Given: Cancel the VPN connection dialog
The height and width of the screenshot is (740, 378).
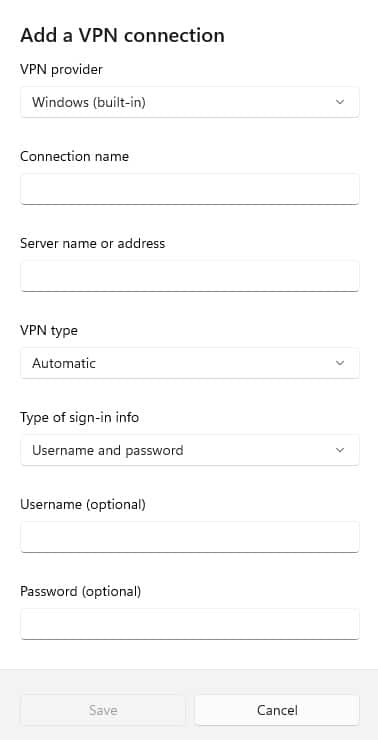Looking at the screenshot, I should (277, 710).
